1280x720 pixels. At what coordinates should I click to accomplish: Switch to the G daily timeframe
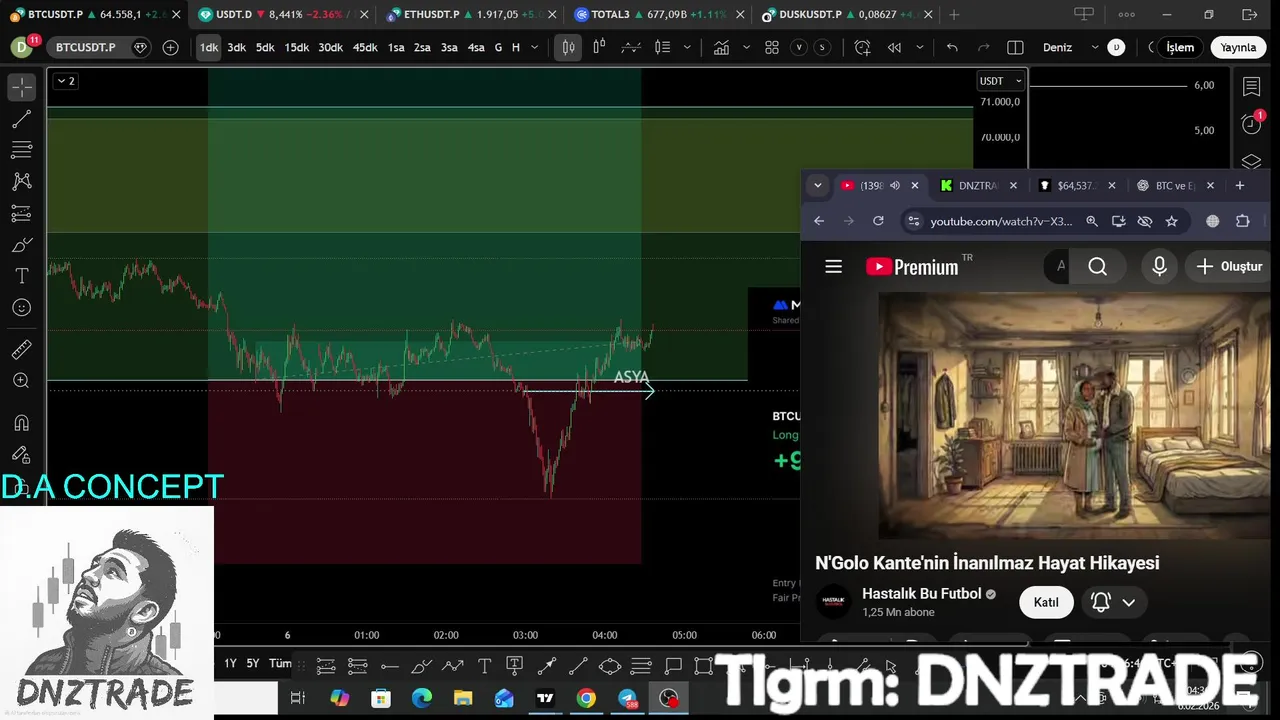coord(498,47)
